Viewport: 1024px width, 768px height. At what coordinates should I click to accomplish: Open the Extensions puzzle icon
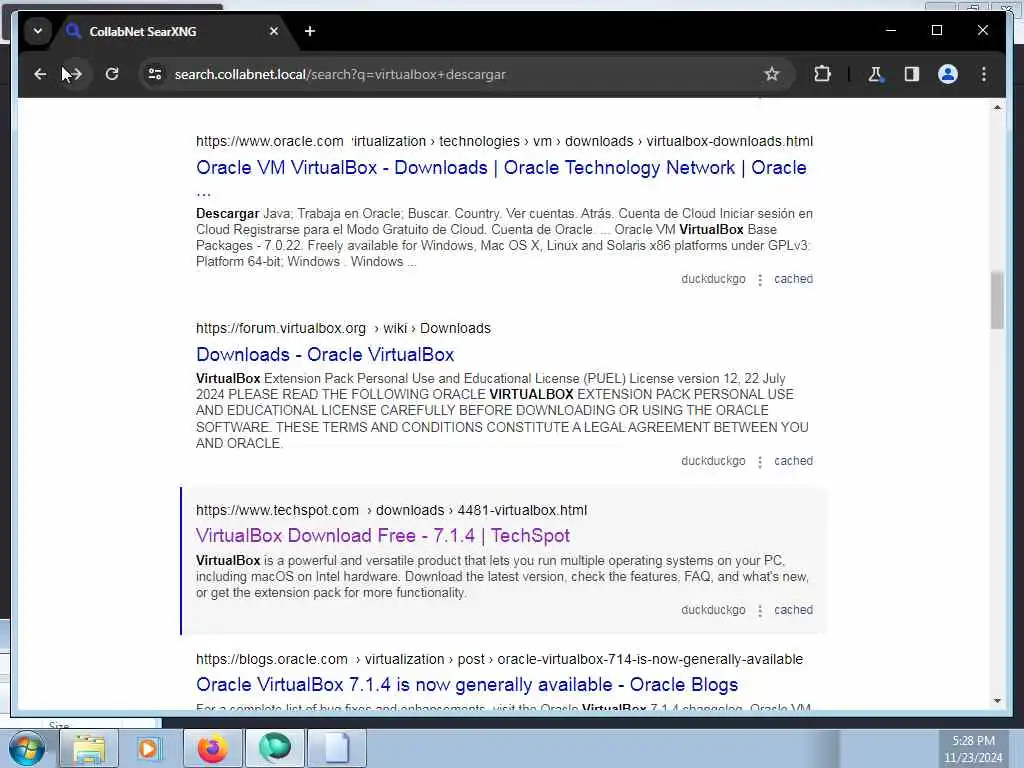[822, 74]
